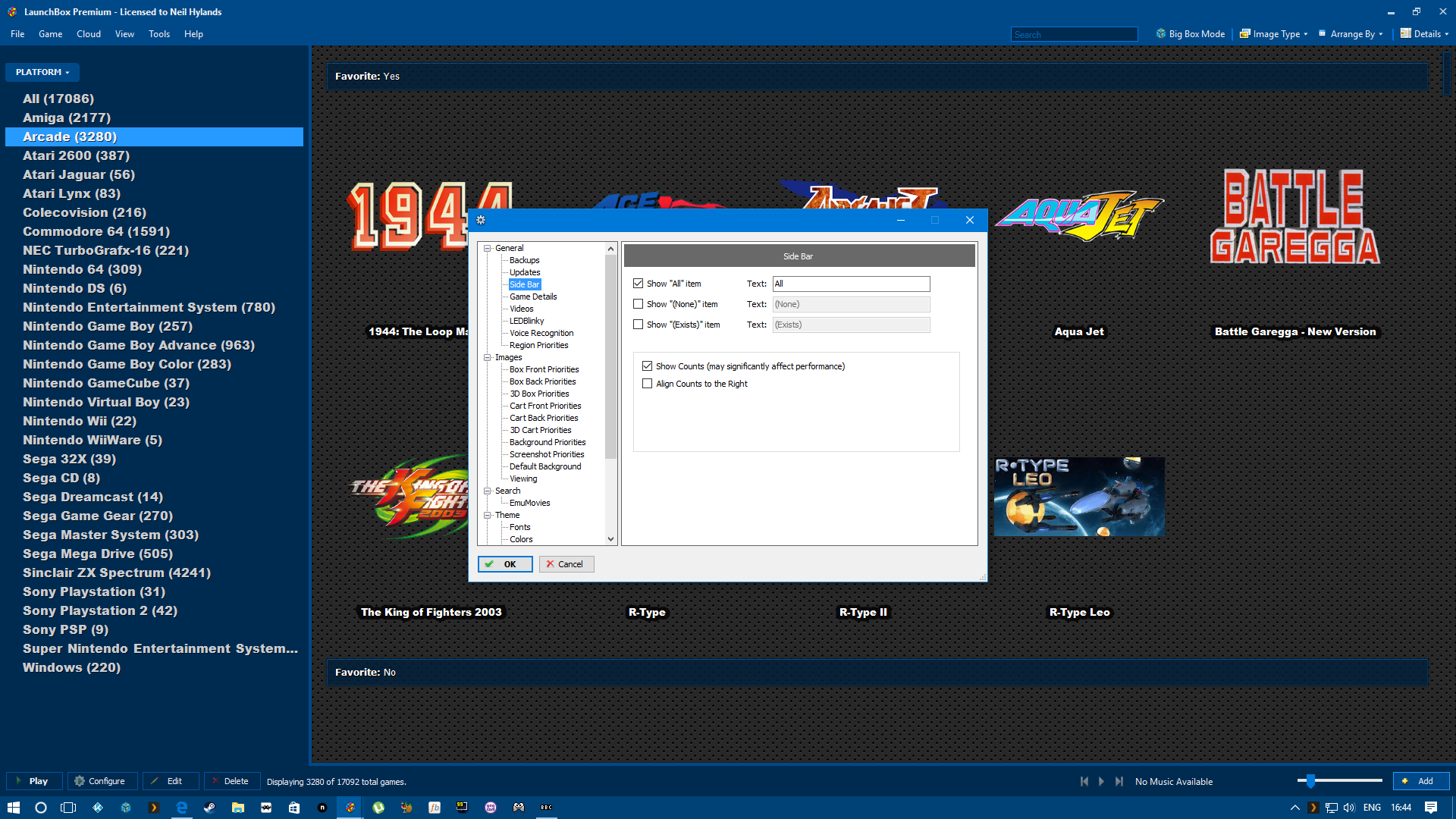The image size is (1456, 819).
Task: Open the Image Type dropdown
Action: click(1273, 34)
